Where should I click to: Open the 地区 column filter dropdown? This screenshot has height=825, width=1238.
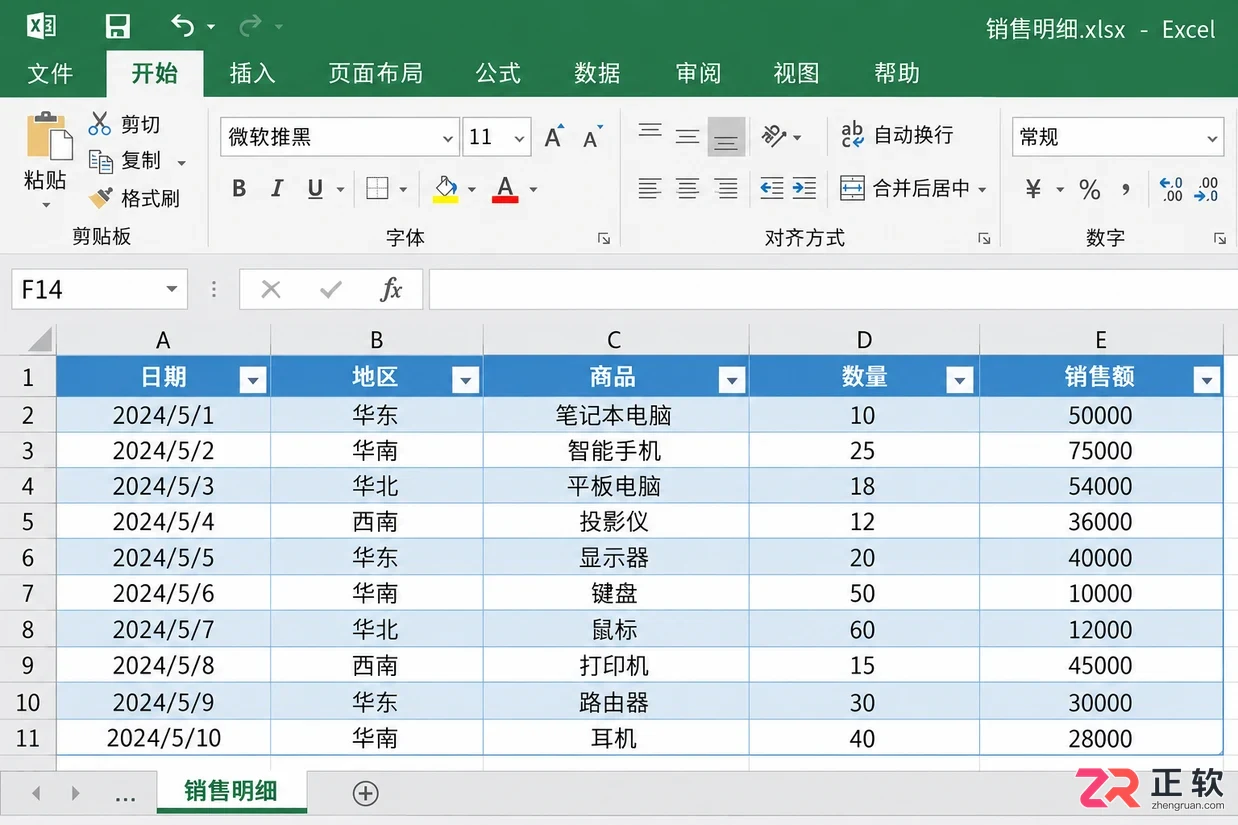click(465, 379)
